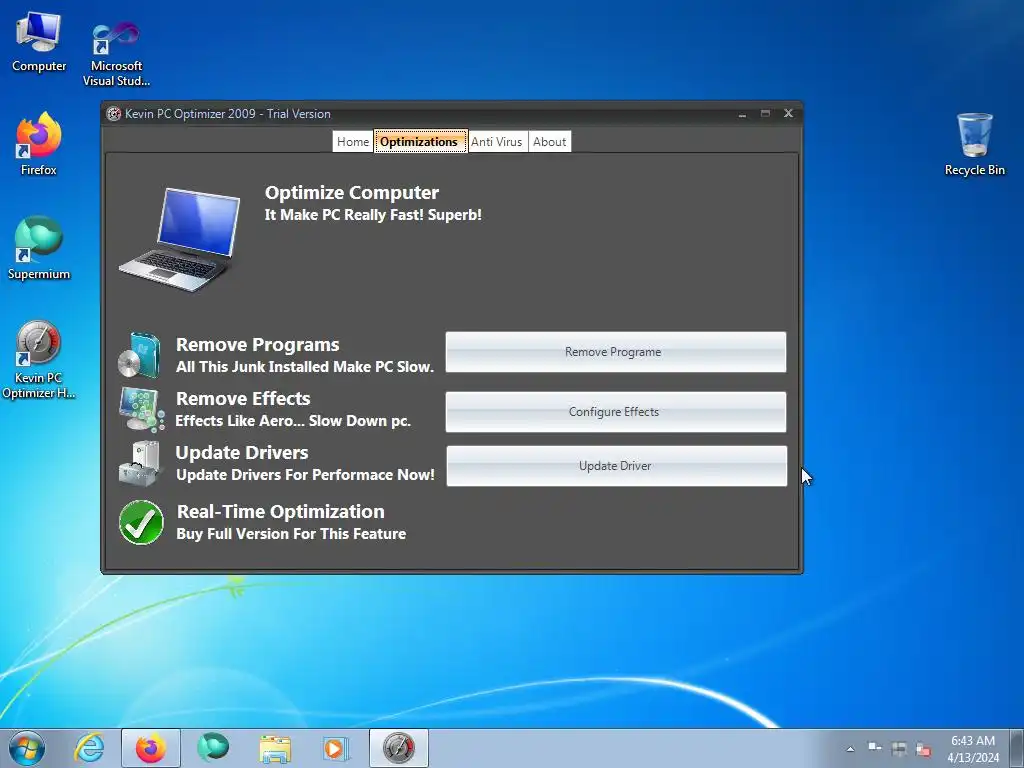Viewport: 1024px width, 768px height.
Task: Select the Supermium desktop shortcut
Action: point(39,248)
